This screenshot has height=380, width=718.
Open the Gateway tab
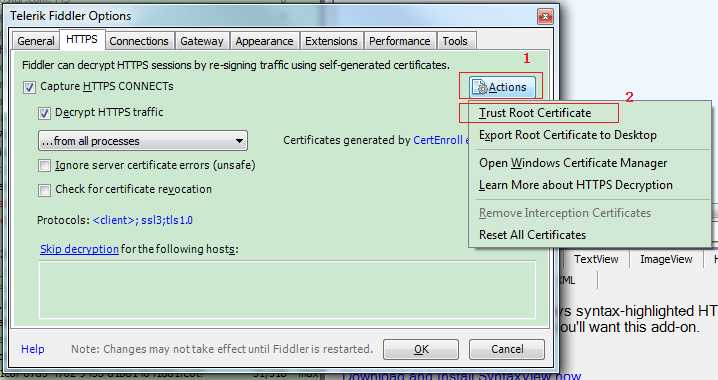point(201,41)
